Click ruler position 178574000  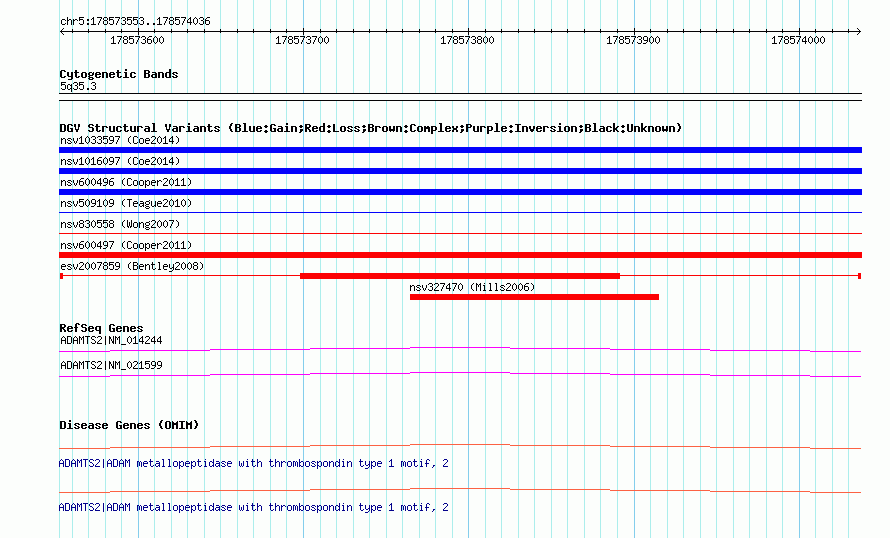click(798, 40)
